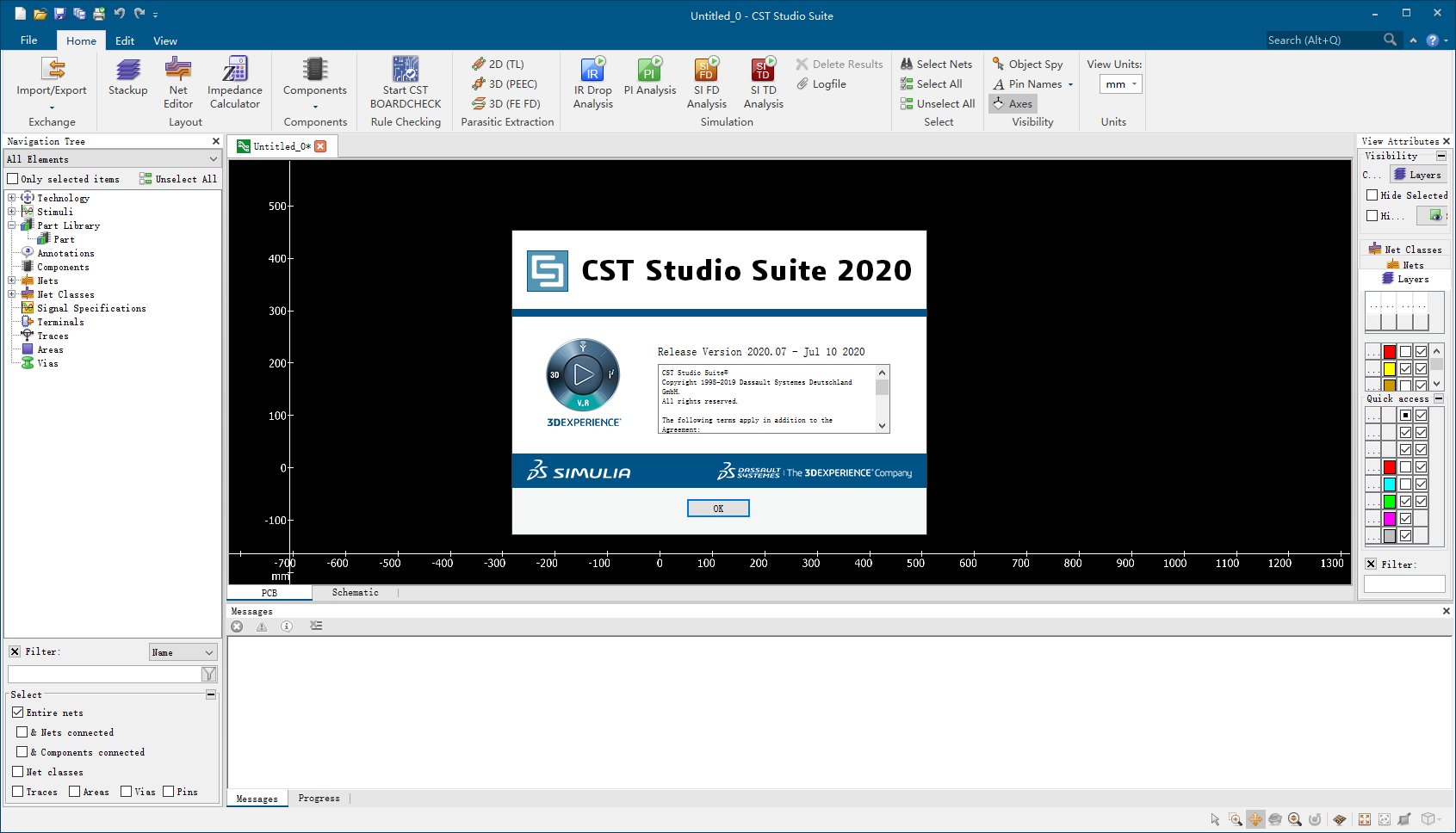Screen dimensions: 1456x833
Task: Click the help icon in title bar
Action: [x=1432, y=40]
